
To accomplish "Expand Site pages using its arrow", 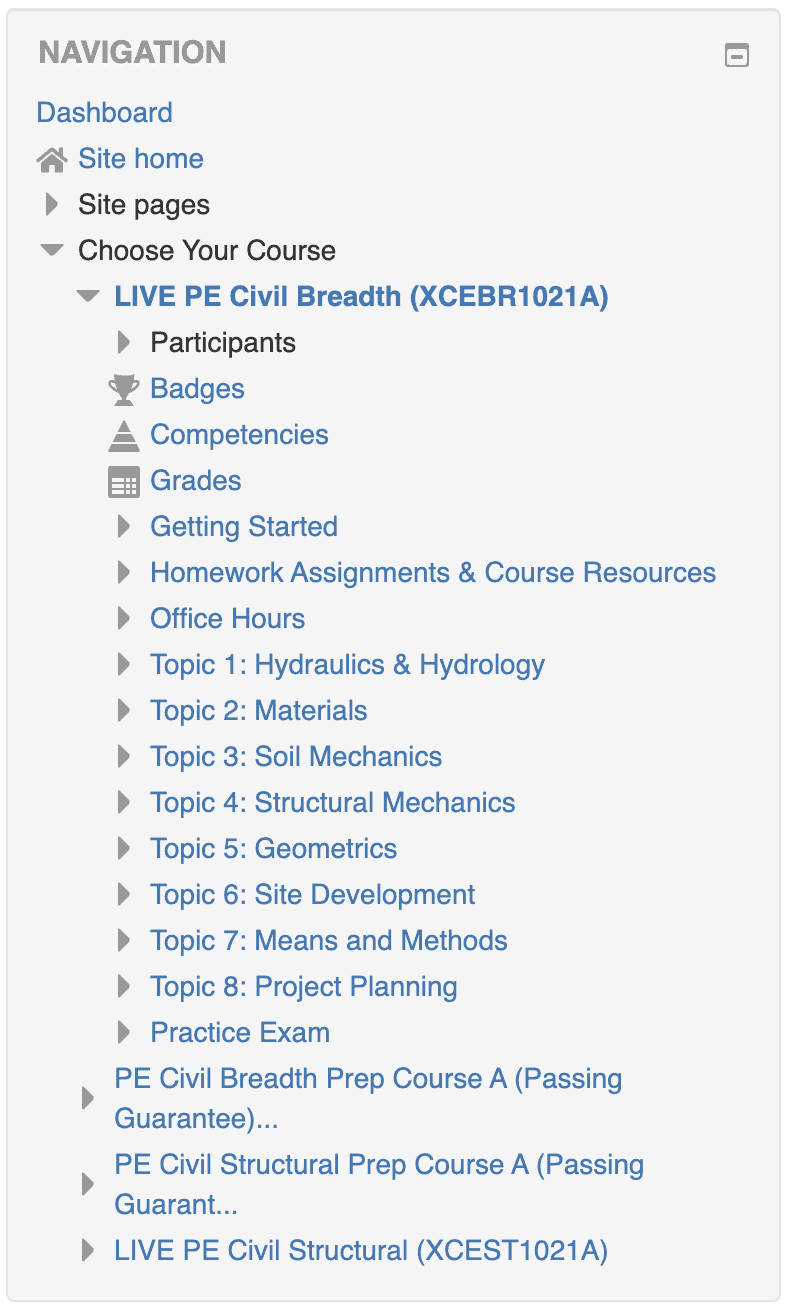I will tap(51, 204).
